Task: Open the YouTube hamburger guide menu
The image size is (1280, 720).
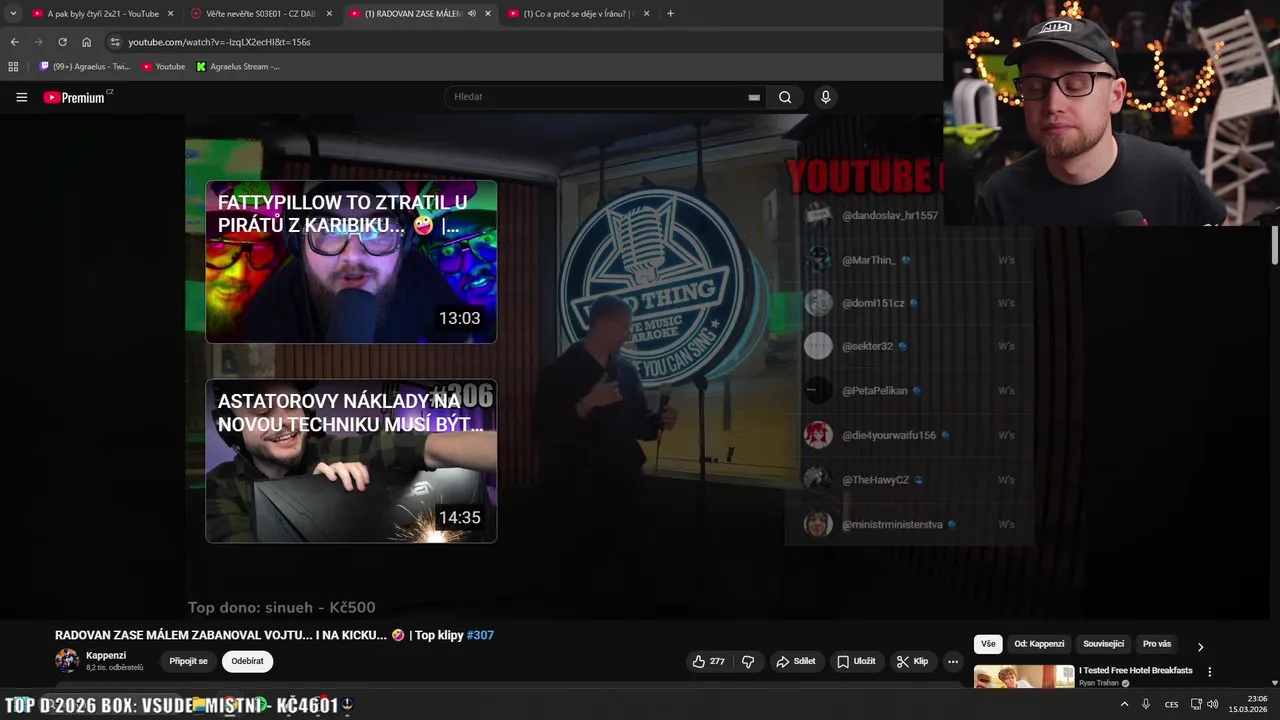Action: [x=21, y=97]
